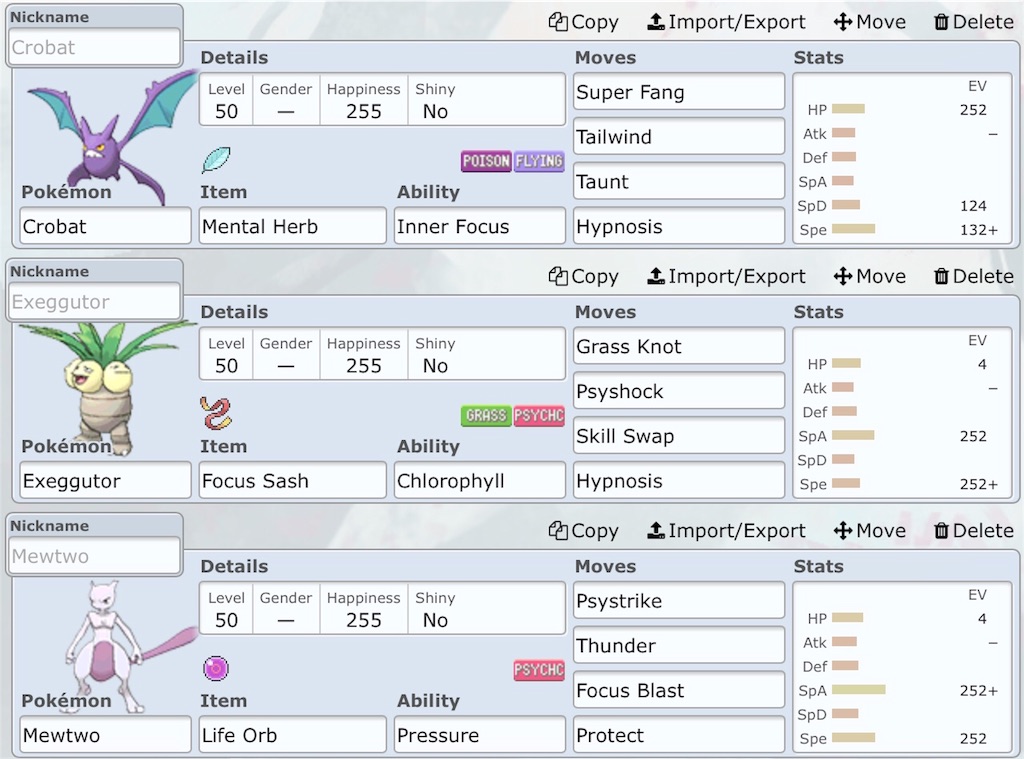Click the Poison type badge on Crobat
Viewport: 1024px width, 759px height.
[x=486, y=161]
